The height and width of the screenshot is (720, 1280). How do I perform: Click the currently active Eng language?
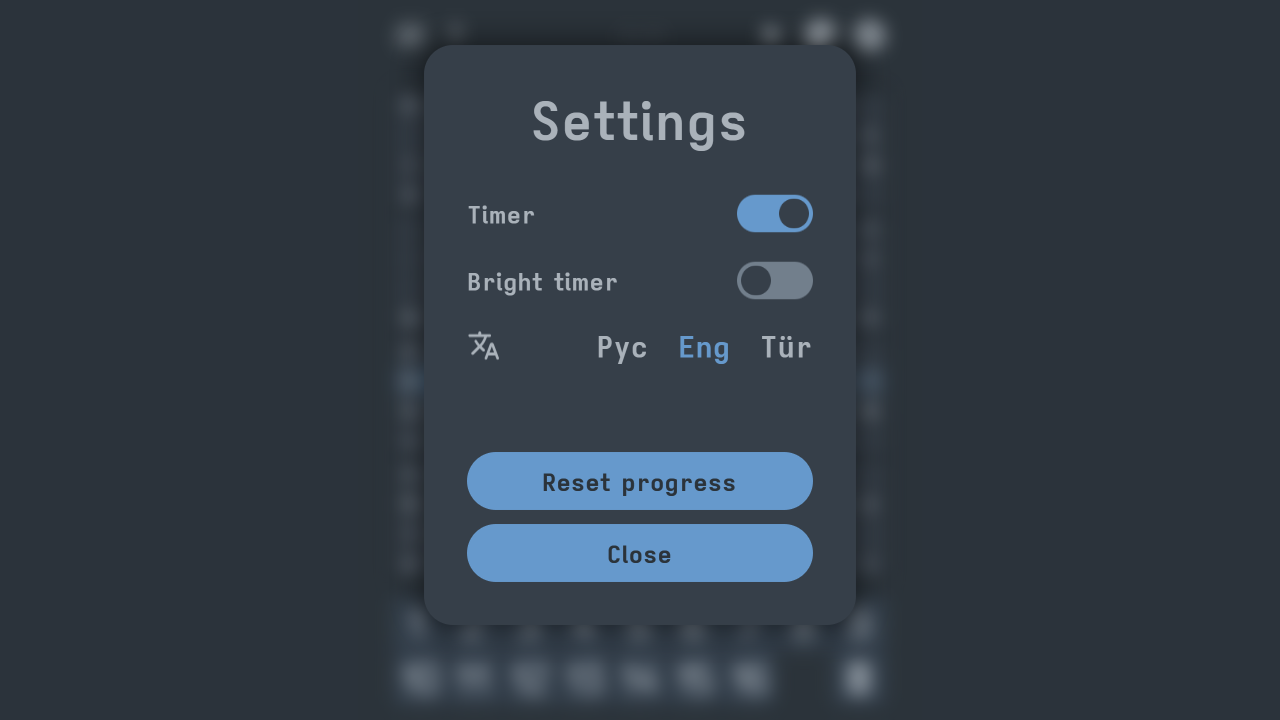click(x=703, y=347)
